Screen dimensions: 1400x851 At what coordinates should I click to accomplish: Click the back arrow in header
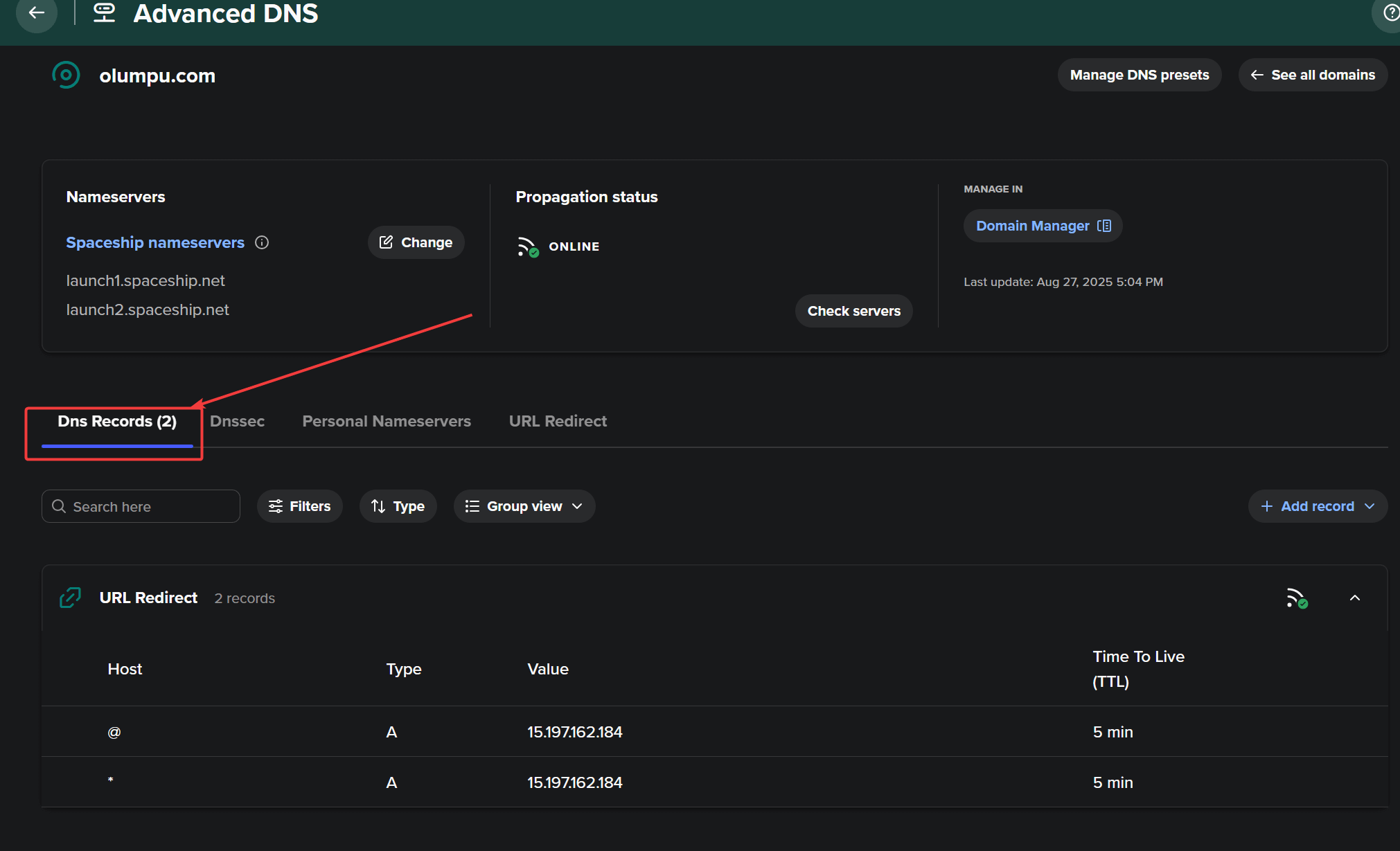tap(36, 12)
